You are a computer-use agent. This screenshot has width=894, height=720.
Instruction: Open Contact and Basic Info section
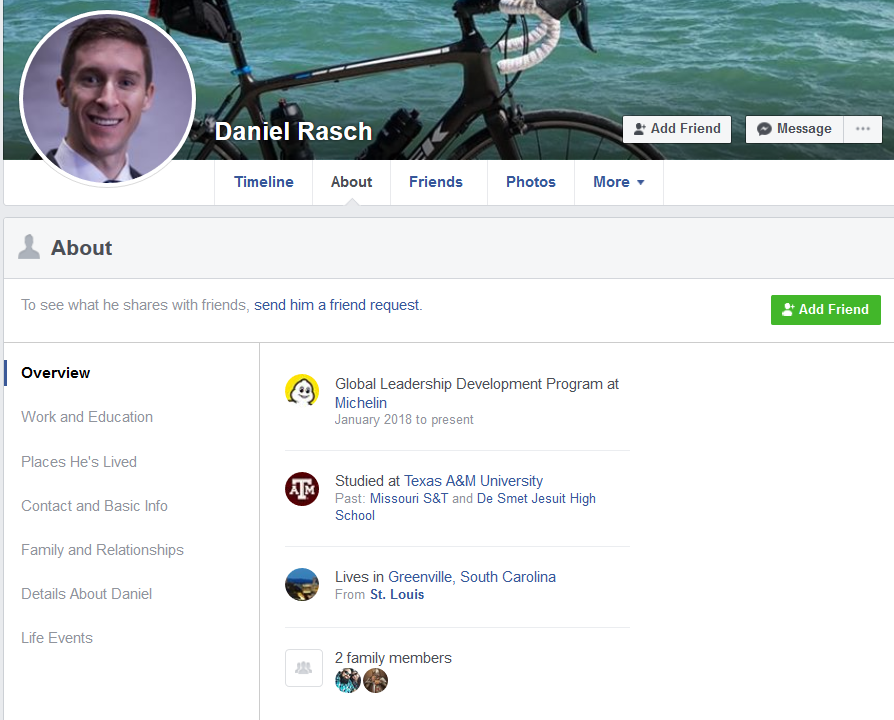point(94,506)
